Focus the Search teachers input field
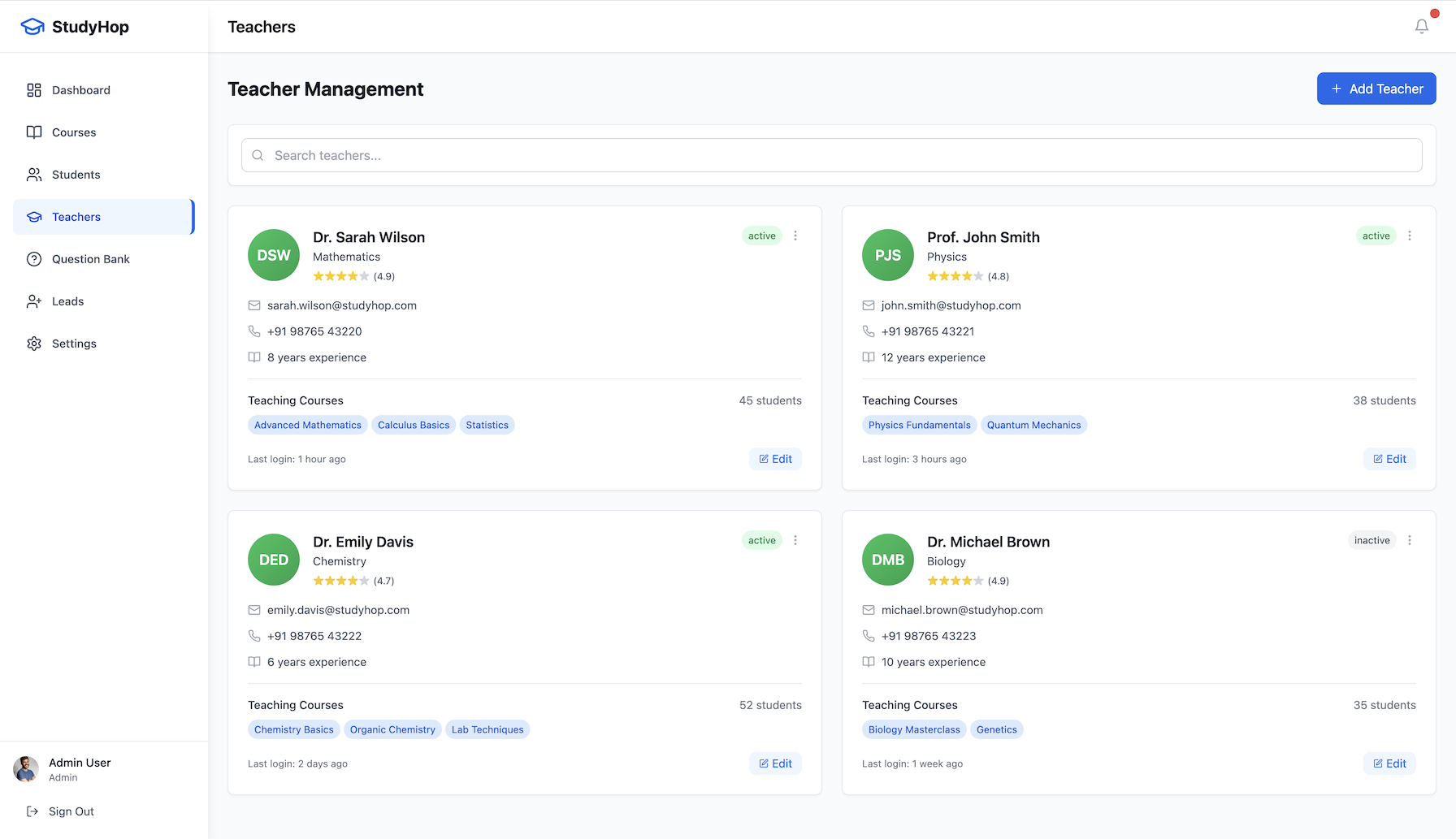Image resolution: width=1456 pixels, height=839 pixels. (832, 155)
